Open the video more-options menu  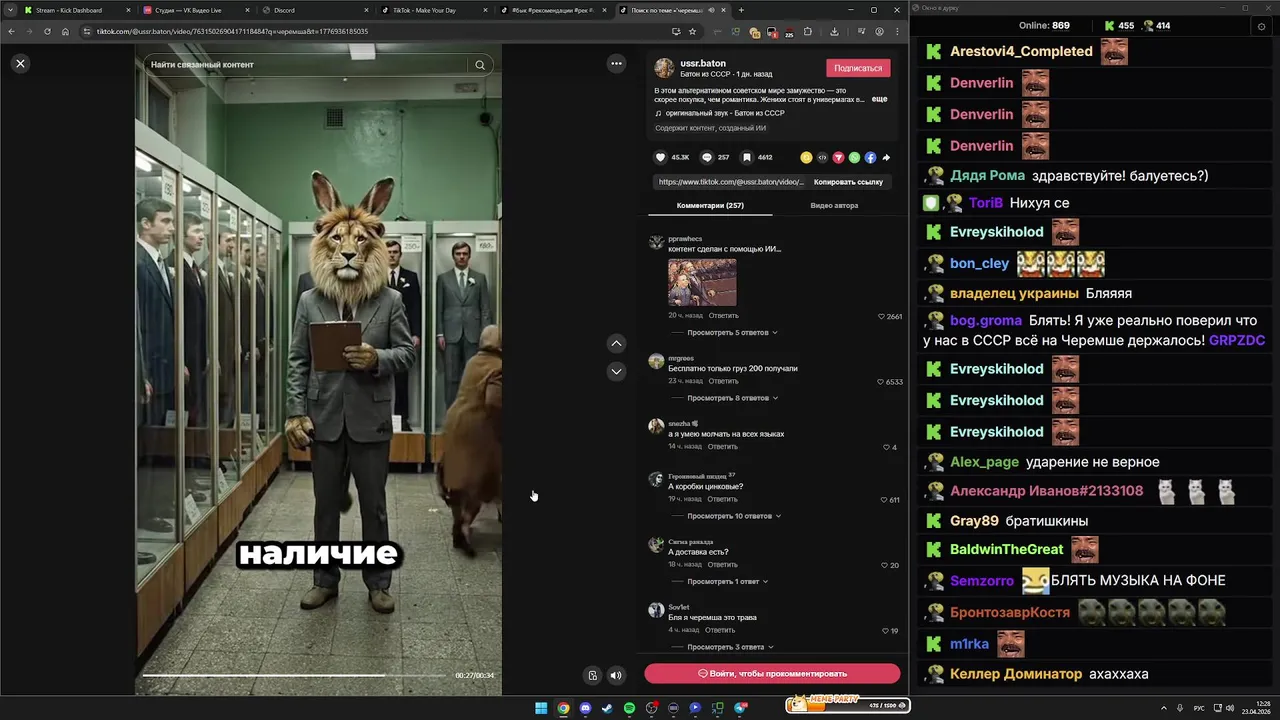(x=616, y=63)
